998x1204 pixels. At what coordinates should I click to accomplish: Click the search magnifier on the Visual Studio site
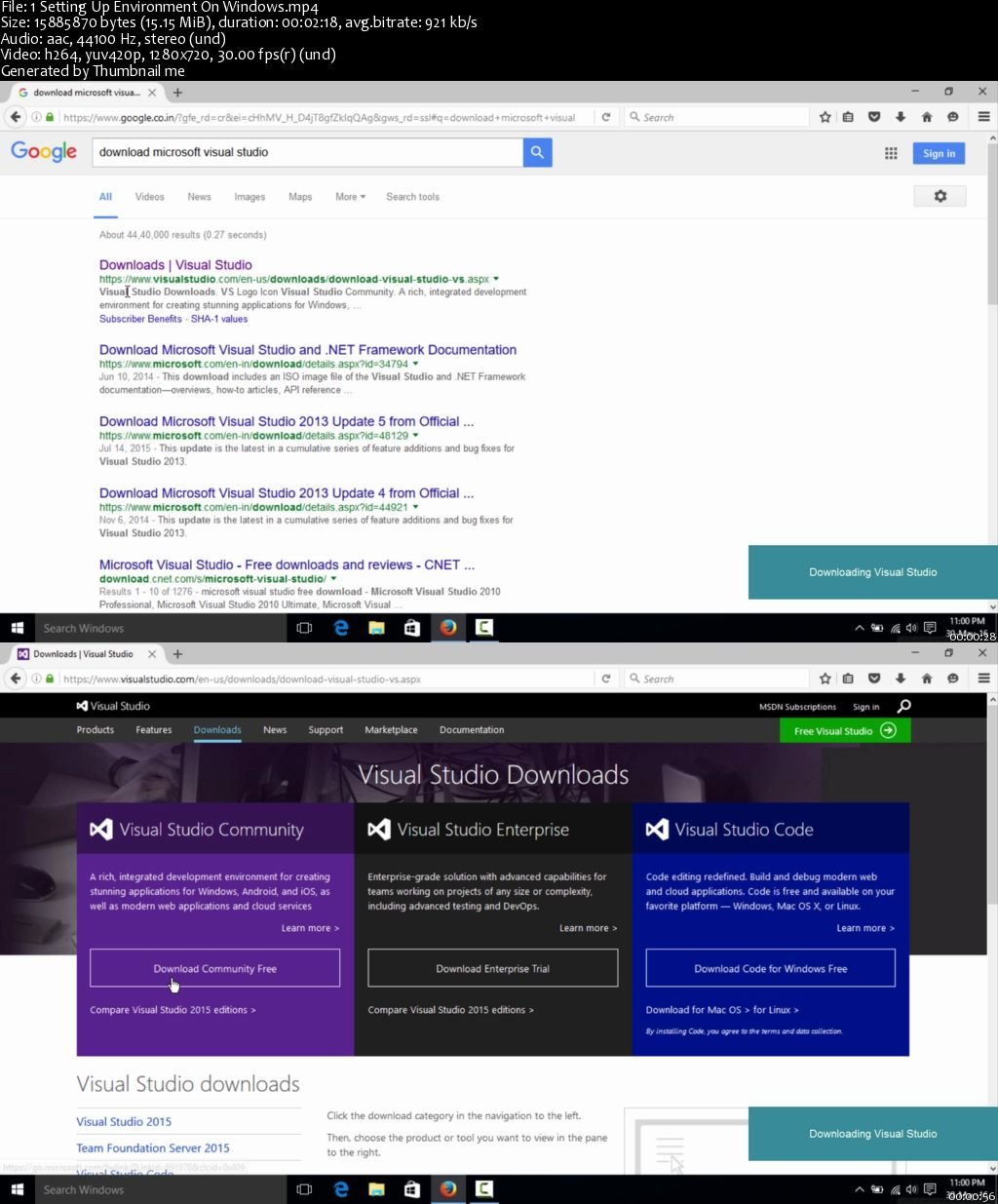pyautogui.click(x=903, y=706)
